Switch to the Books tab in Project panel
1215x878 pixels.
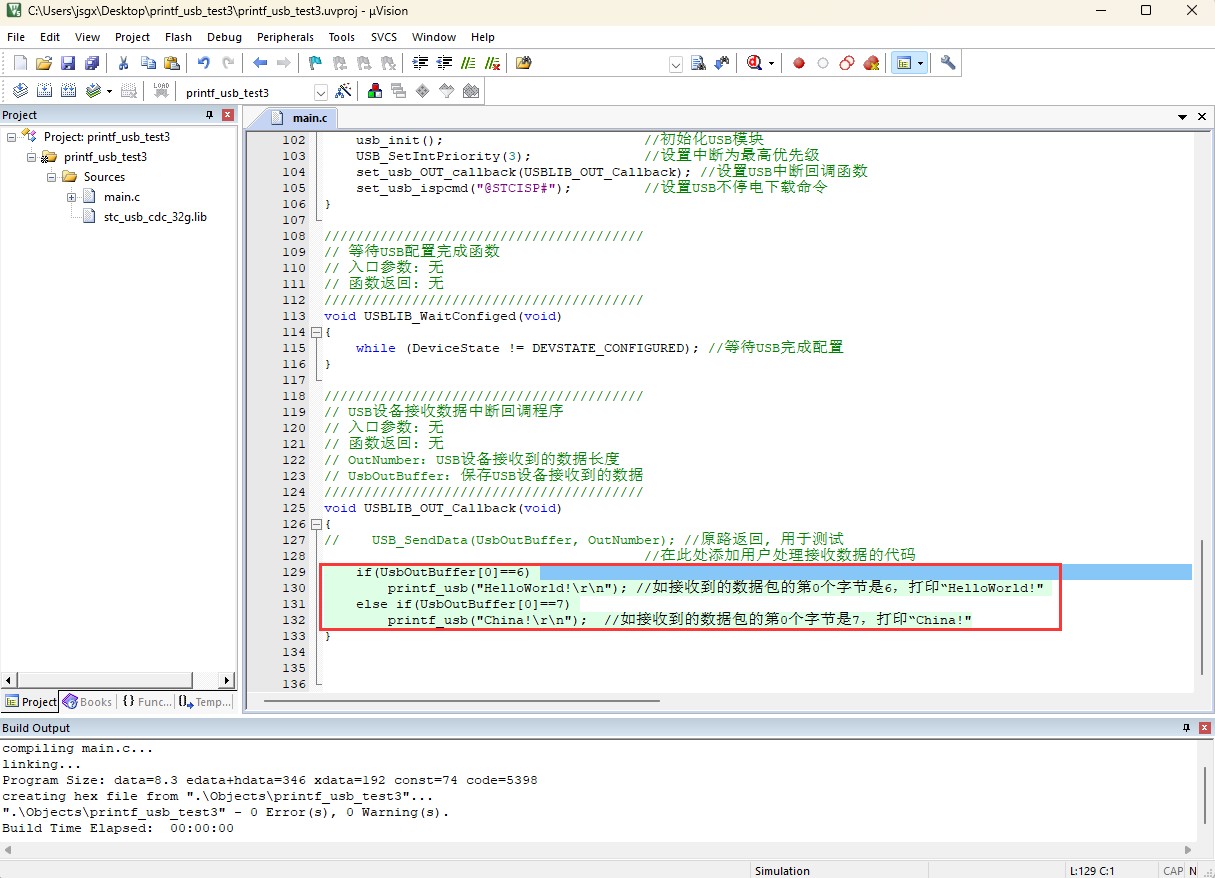click(x=88, y=702)
